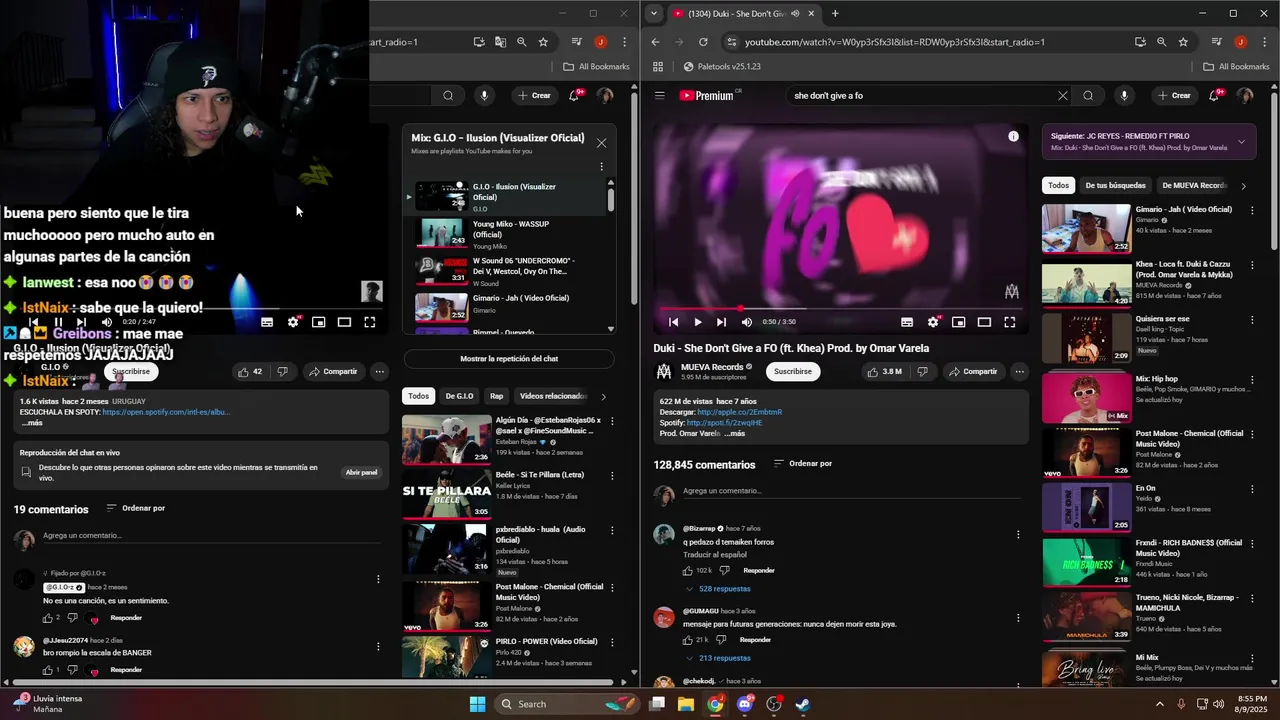Image resolution: width=1280 pixels, height=720 pixels.
Task: Open more actions menu under Duki video
Action: point(1019,371)
